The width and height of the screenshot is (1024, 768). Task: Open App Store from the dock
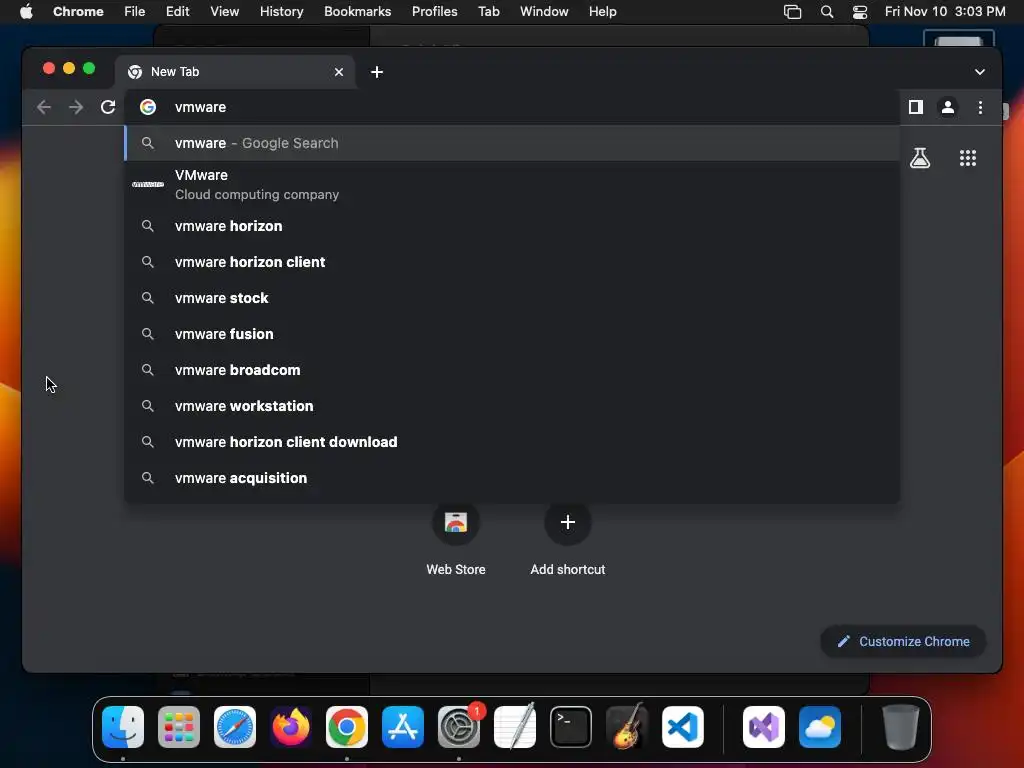tap(403, 727)
